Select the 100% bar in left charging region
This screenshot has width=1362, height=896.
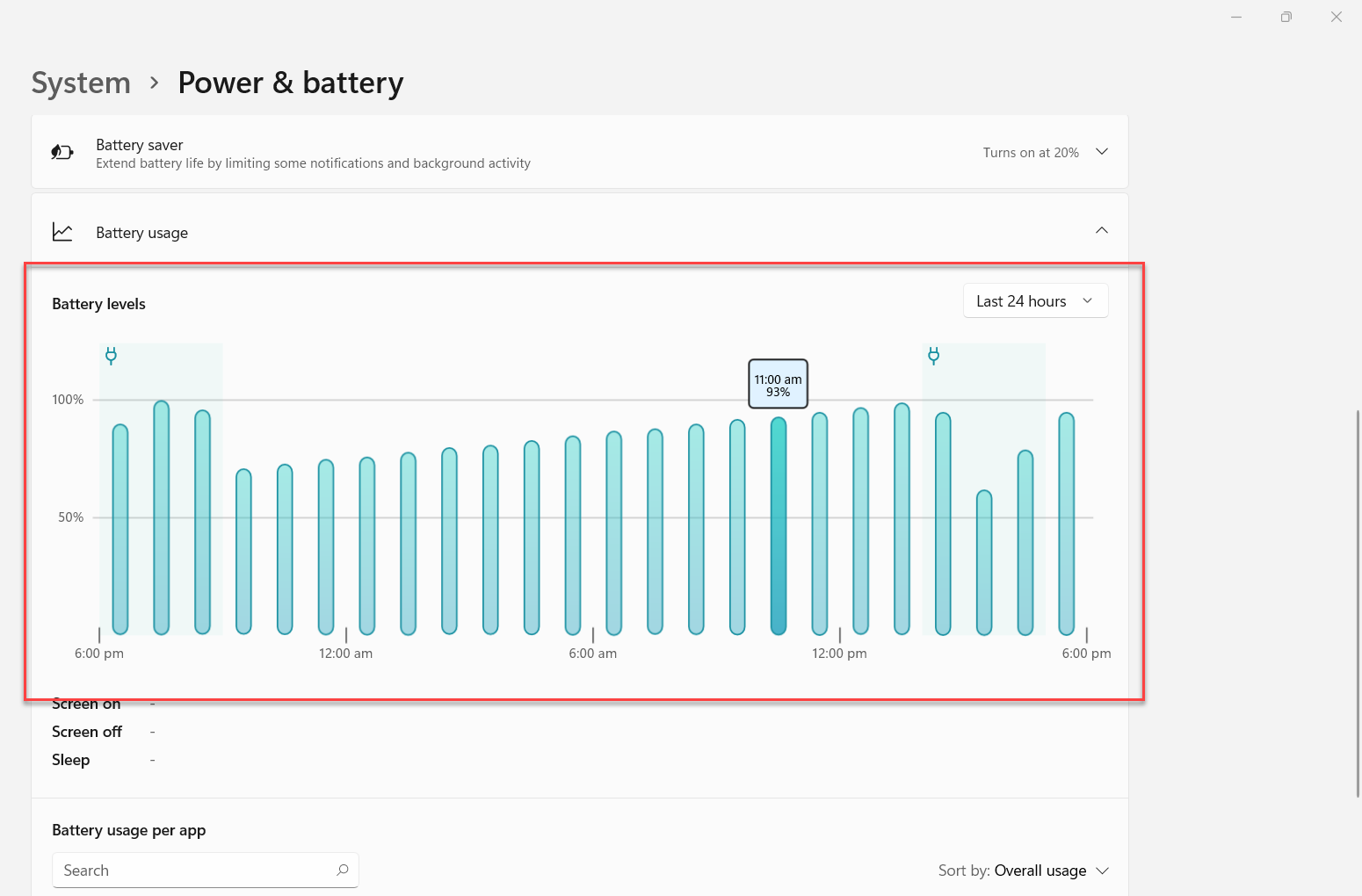pos(161,518)
